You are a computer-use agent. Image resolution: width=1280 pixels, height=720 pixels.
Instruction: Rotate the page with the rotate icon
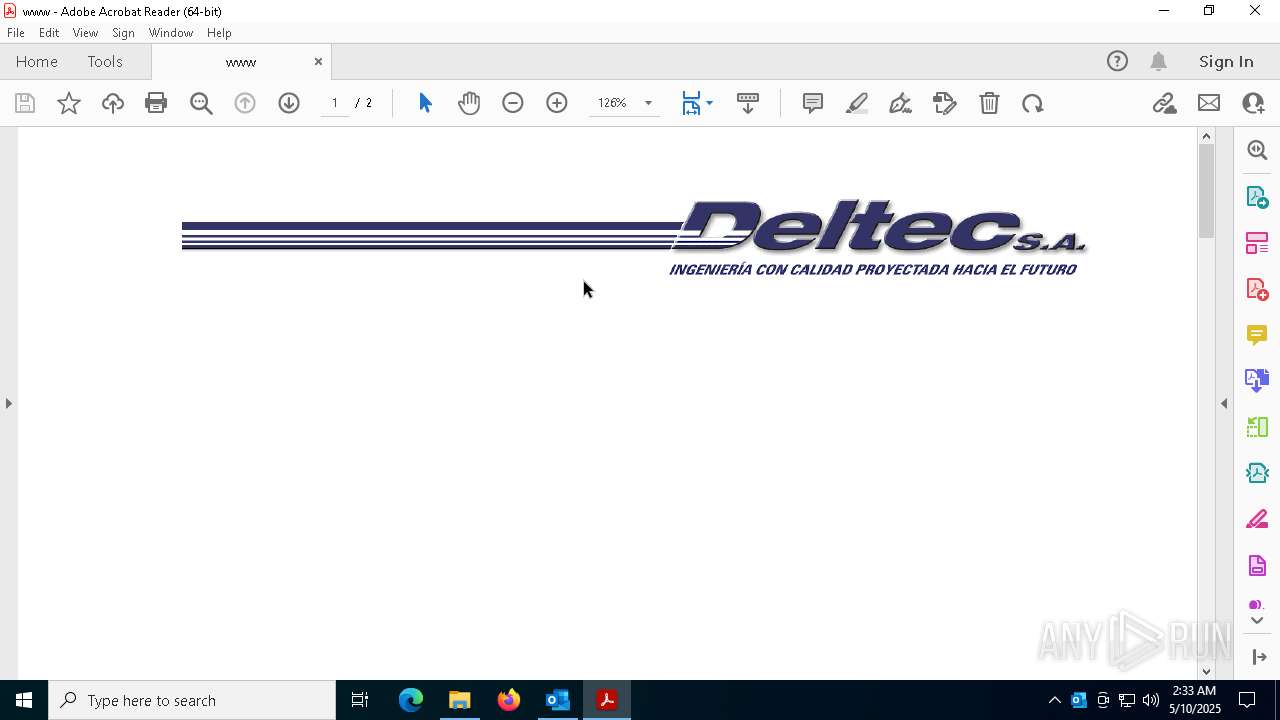[1033, 103]
